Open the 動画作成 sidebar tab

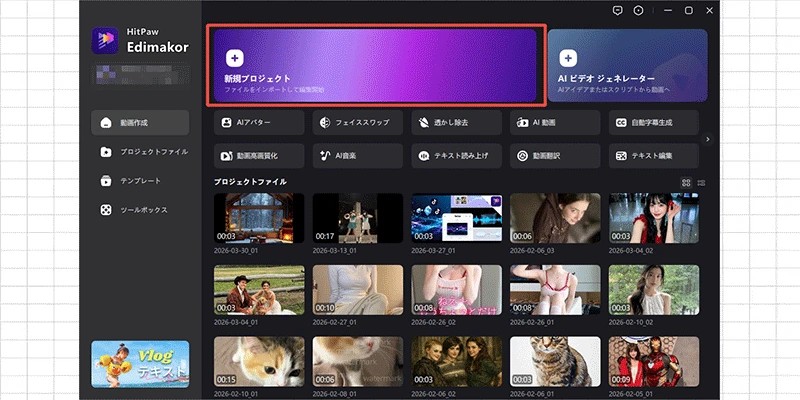point(140,123)
